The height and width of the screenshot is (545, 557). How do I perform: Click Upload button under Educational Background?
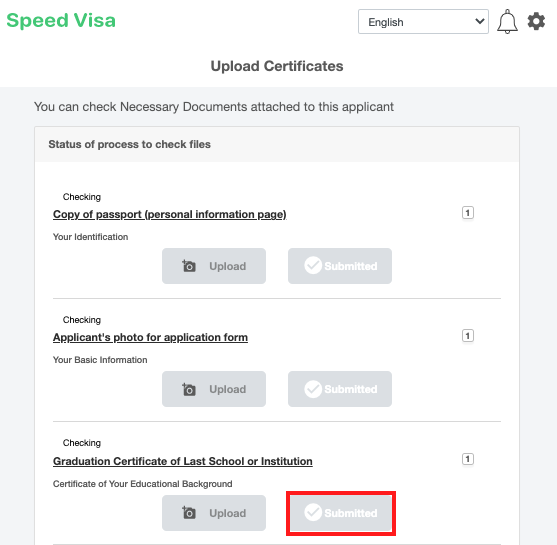[214, 513]
